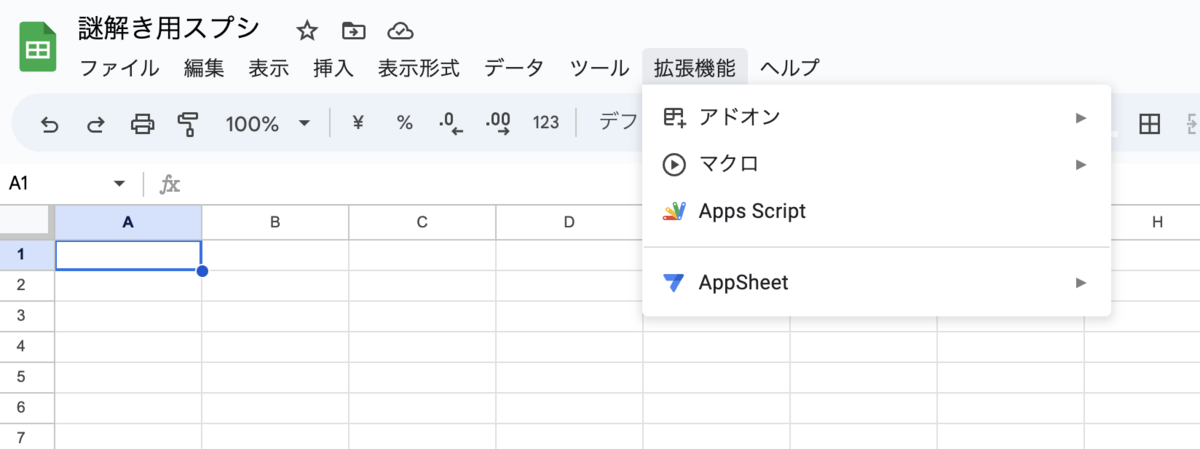This screenshot has width=1200, height=449.
Task: Print the spreadsheet
Action: tap(143, 124)
